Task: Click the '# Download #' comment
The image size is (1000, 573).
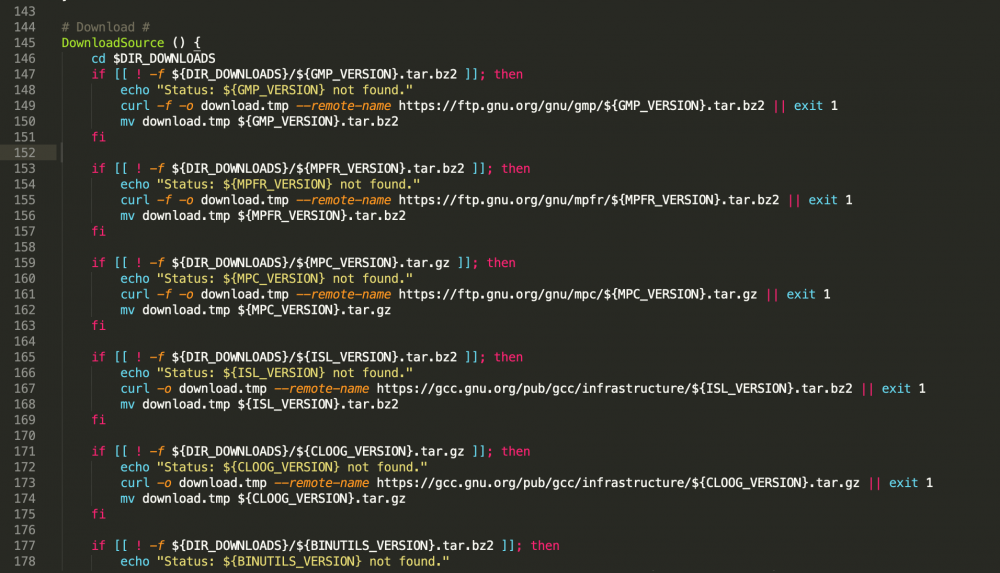Action: pyautogui.click(x=106, y=27)
